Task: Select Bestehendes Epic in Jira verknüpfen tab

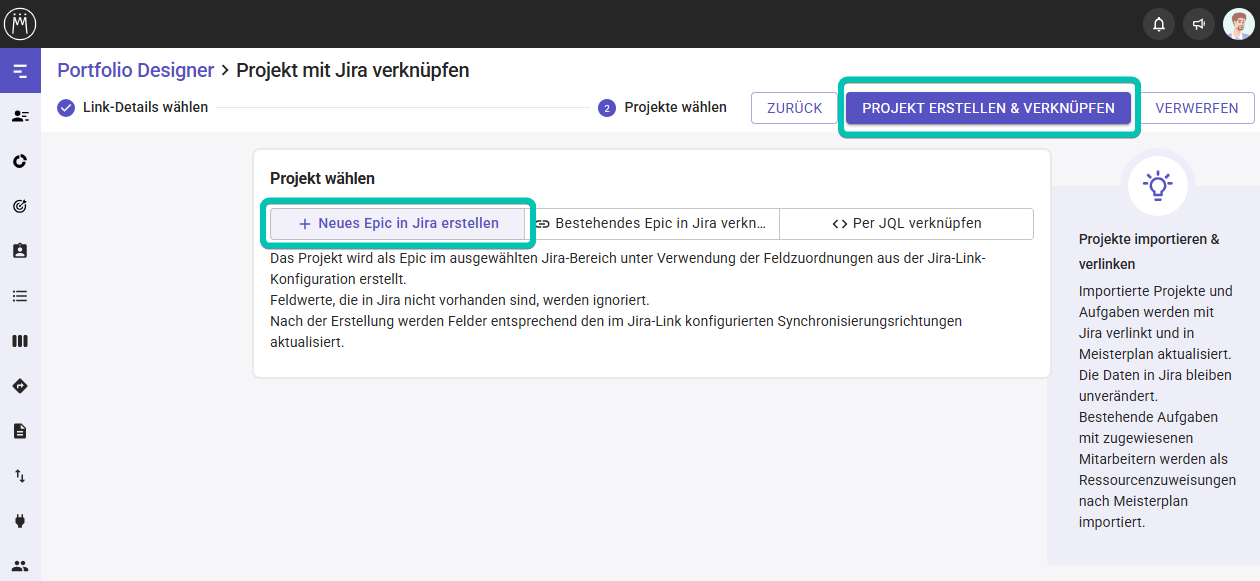Action: (652, 224)
